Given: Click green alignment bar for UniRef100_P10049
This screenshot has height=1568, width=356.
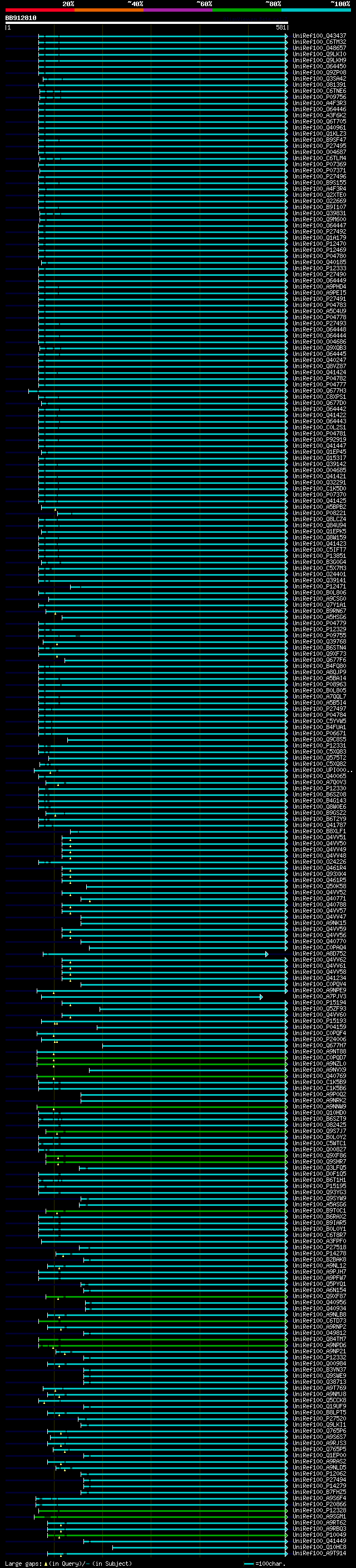Looking at the screenshot, I should click(167, 1535).
